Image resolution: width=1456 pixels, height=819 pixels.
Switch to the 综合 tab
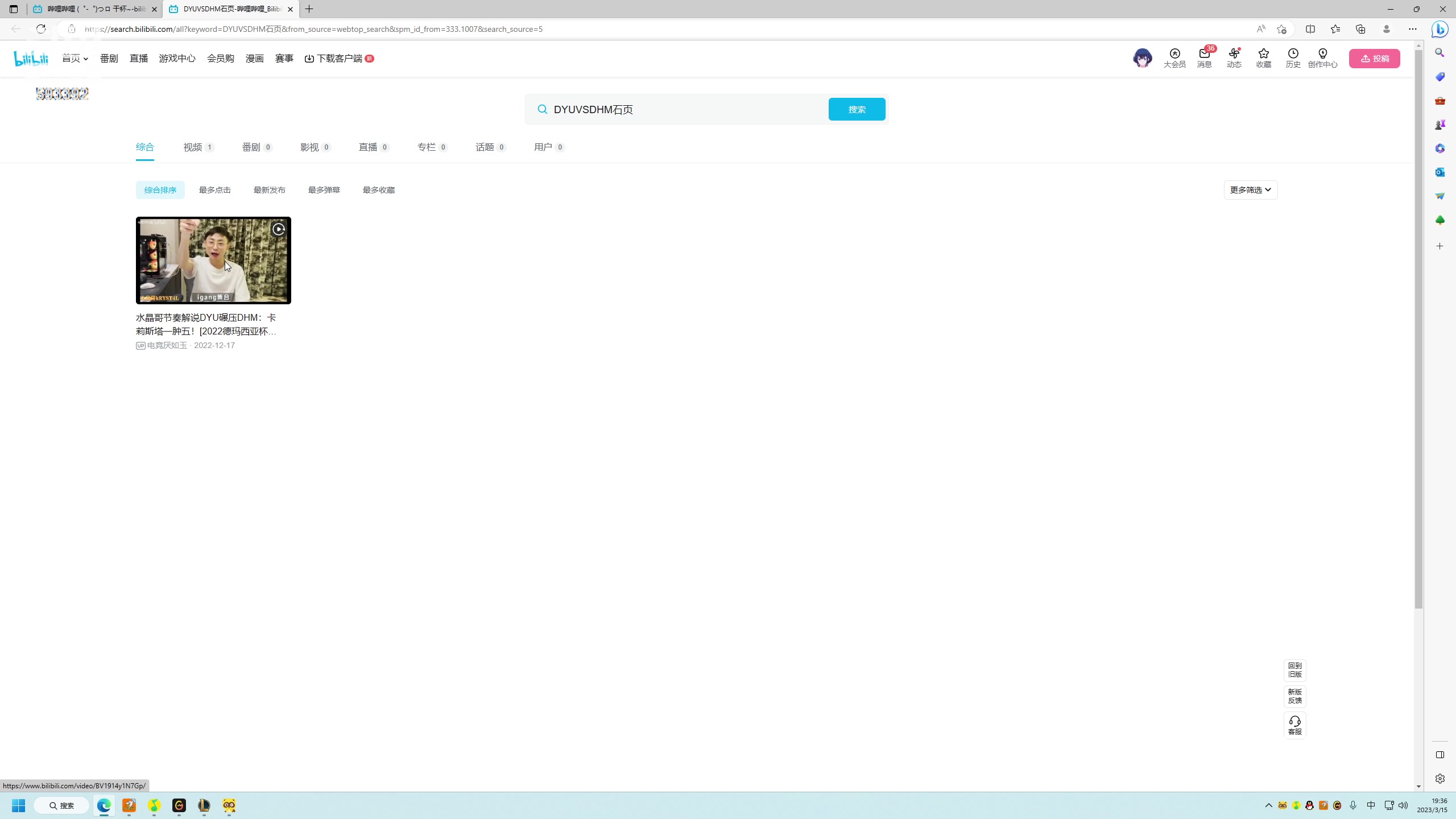click(145, 147)
